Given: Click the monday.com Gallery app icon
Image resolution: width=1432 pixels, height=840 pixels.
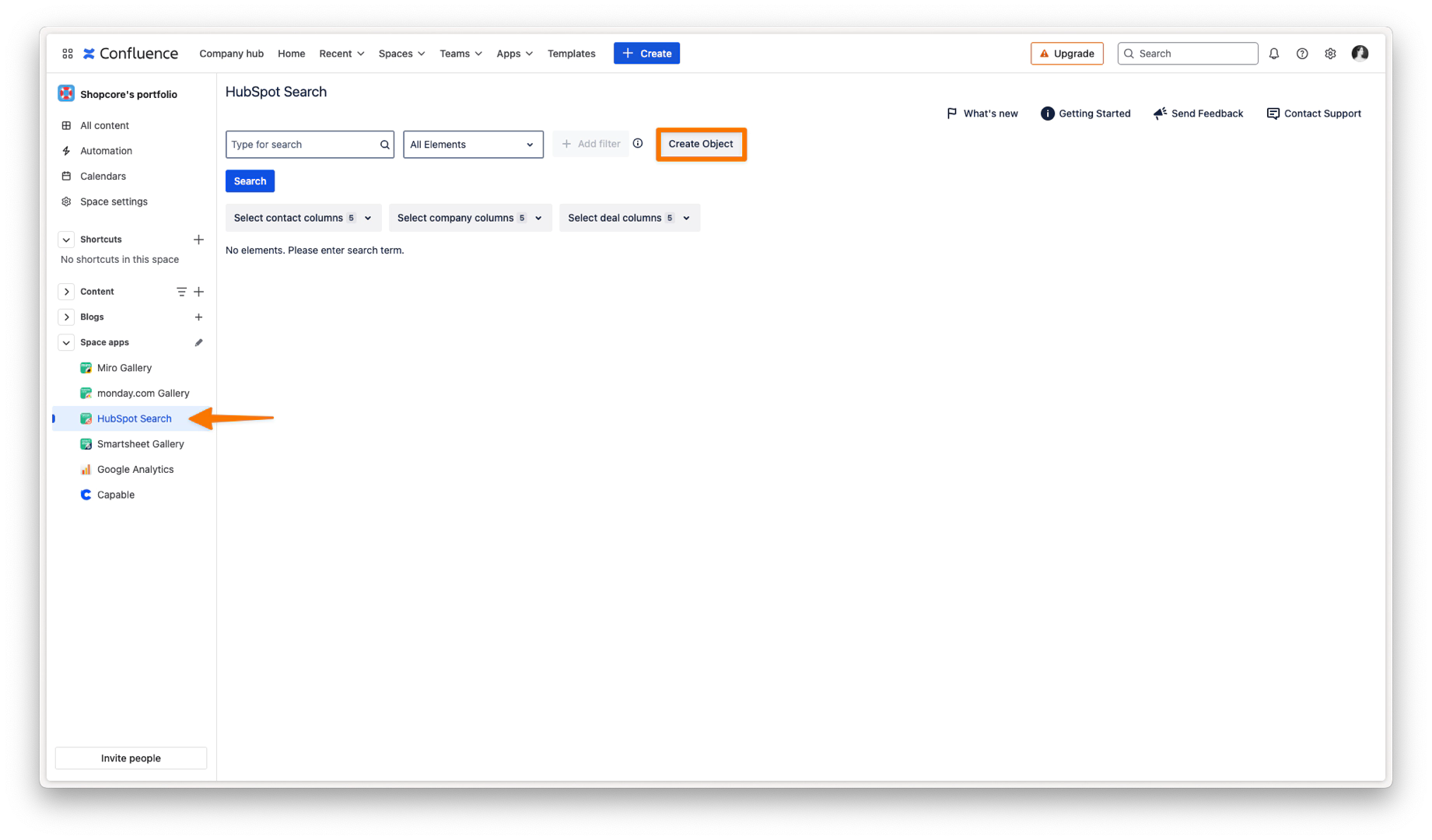Looking at the screenshot, I should coord(86,394).
